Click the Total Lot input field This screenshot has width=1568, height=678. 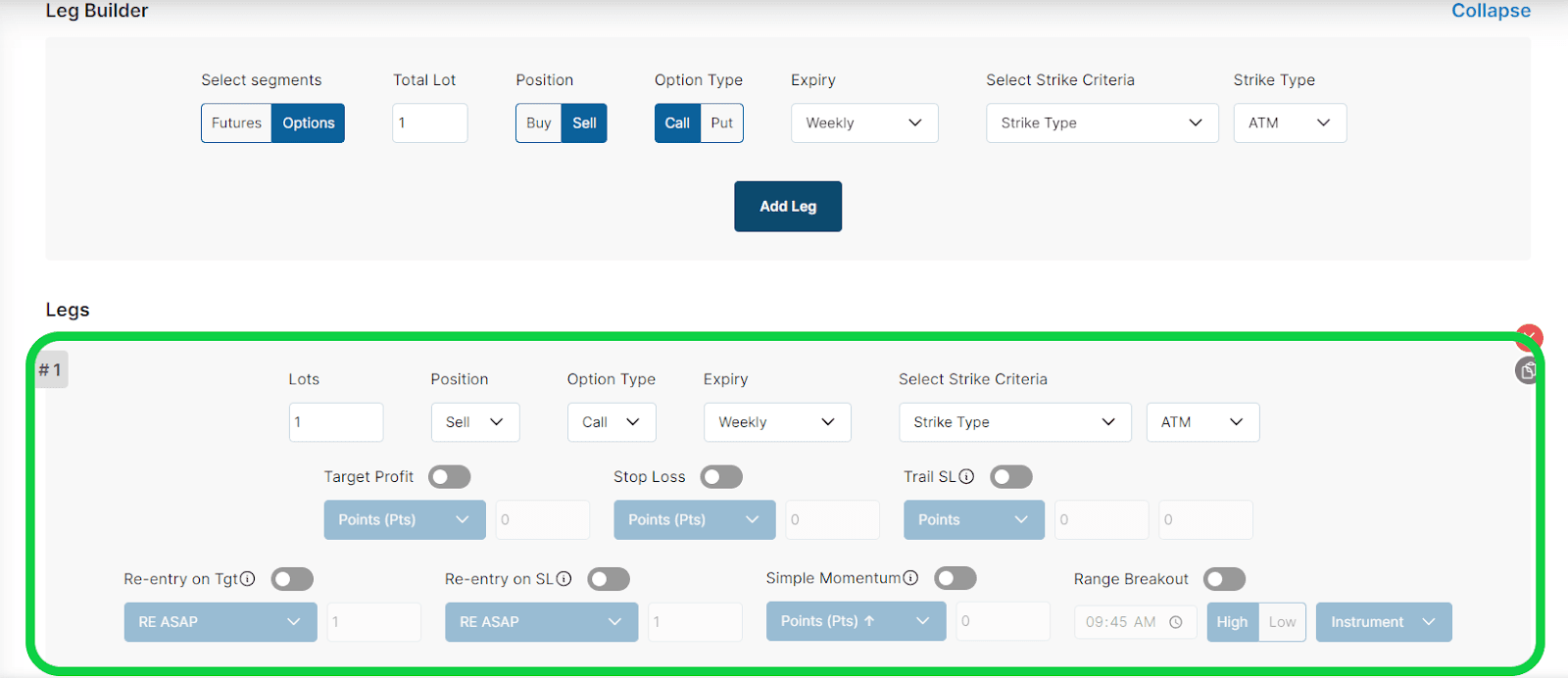tap(429, 123)
